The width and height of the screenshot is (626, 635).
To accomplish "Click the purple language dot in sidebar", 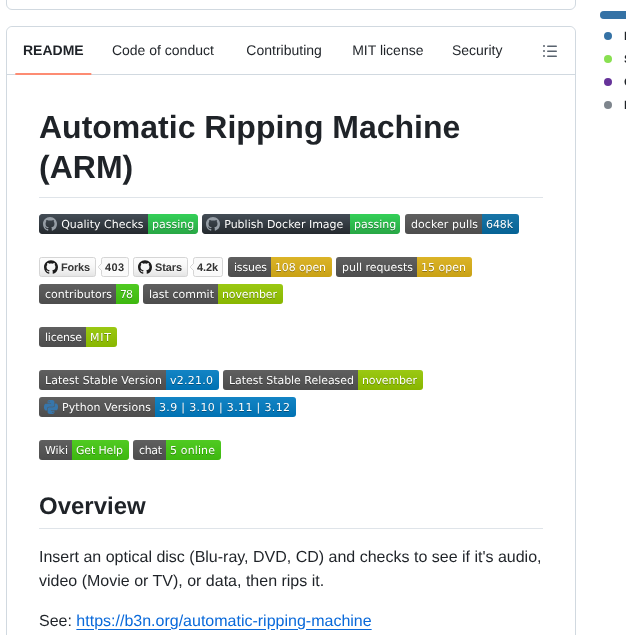I will pos(608,82).
